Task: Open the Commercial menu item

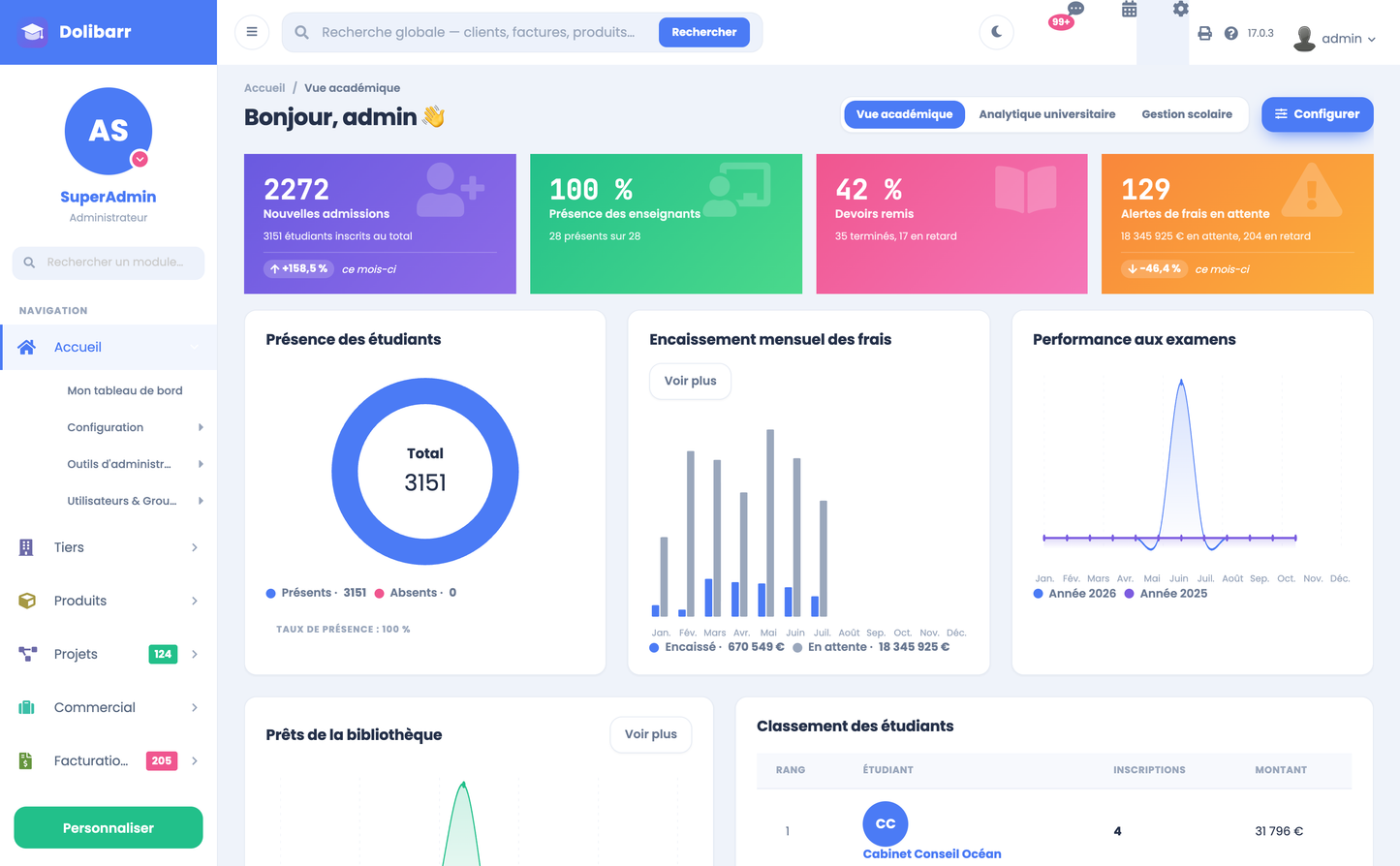Action: coord(109,707)
